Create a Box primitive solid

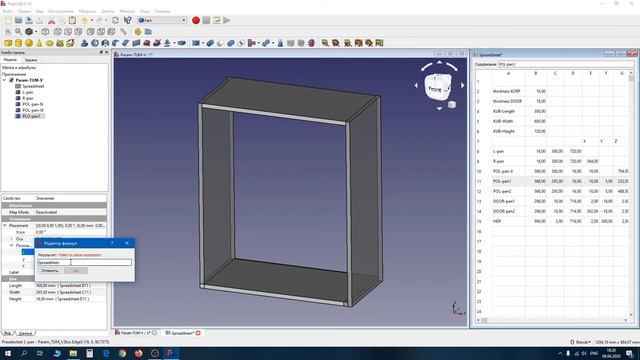coord(8,43)
